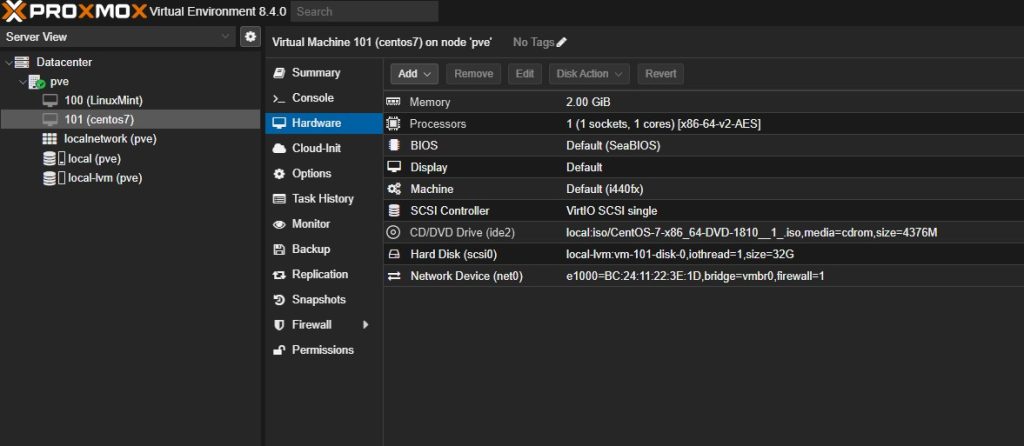Click the Machine gears icon
Screen dimensions: 1024x446
coord(393,189)
